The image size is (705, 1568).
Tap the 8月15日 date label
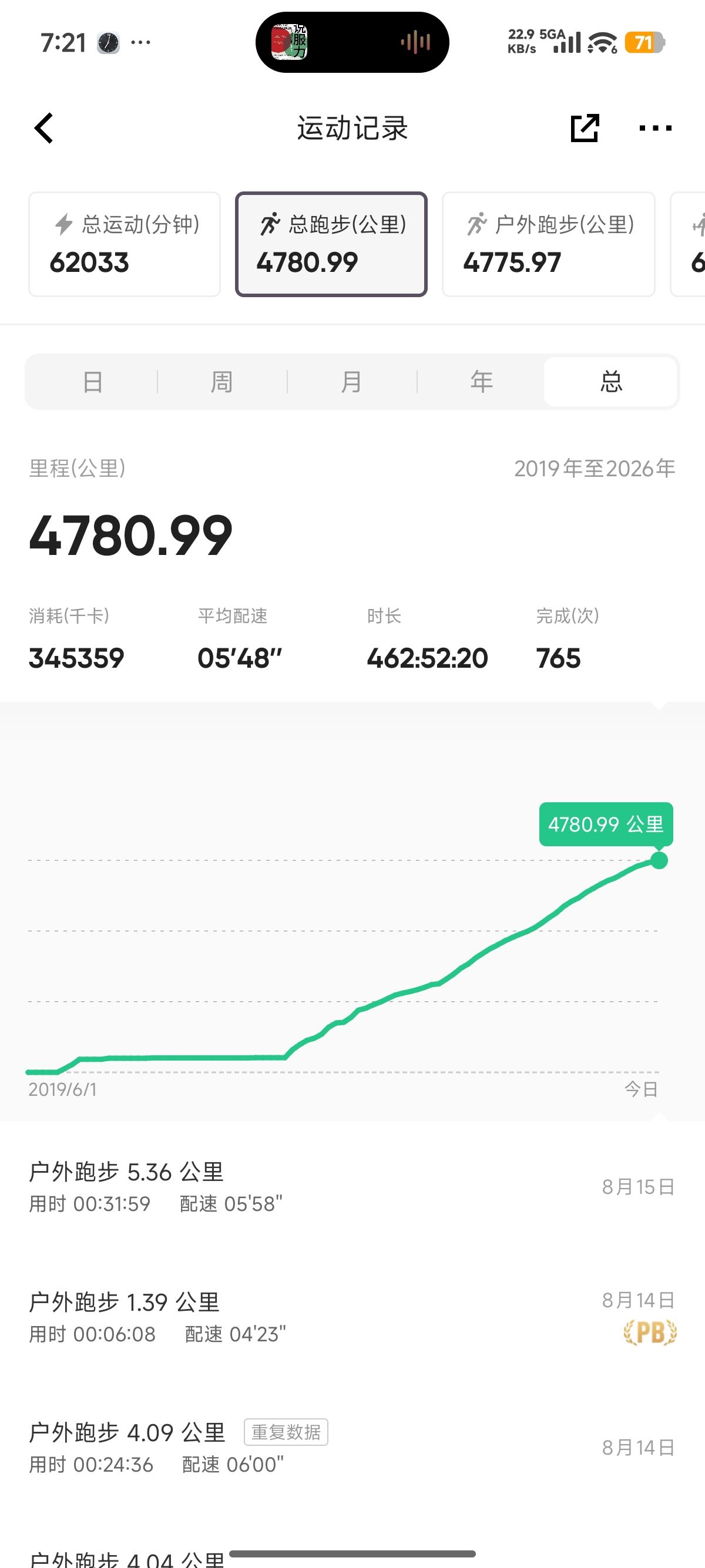tap(639, 1186)
